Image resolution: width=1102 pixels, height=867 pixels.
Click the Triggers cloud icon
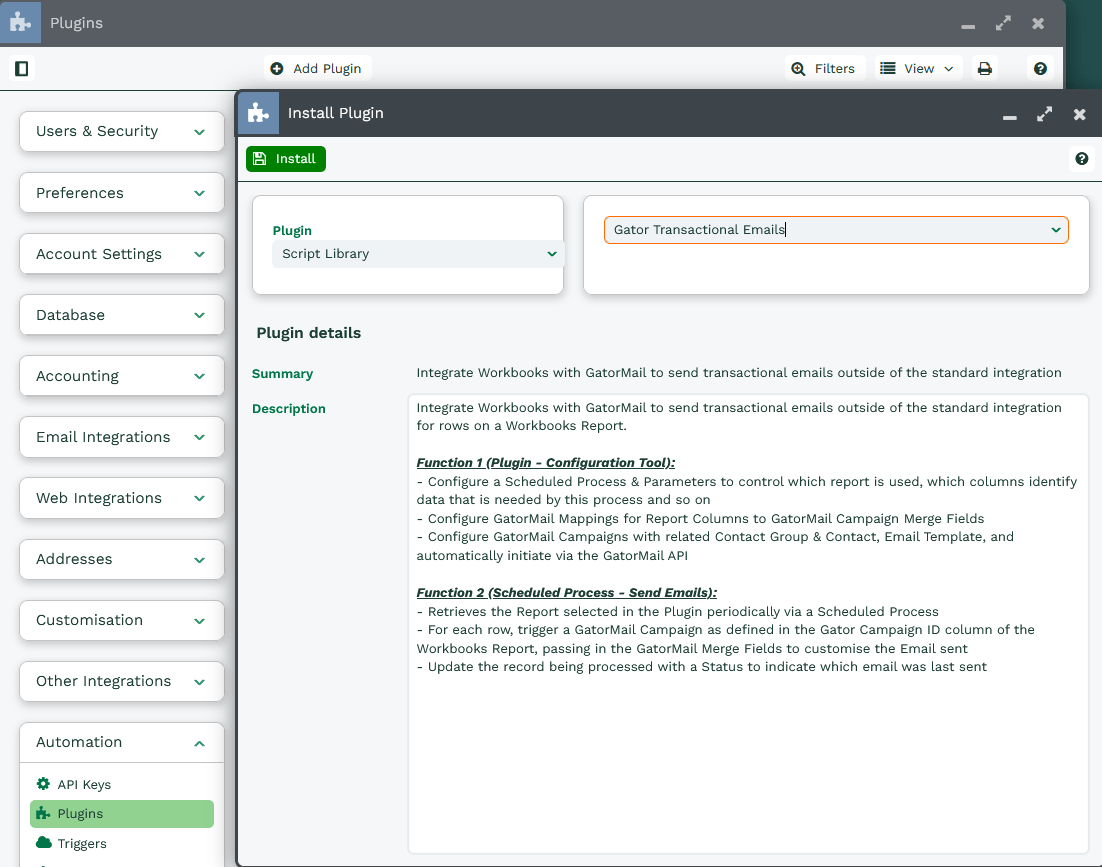pos(44,842)
